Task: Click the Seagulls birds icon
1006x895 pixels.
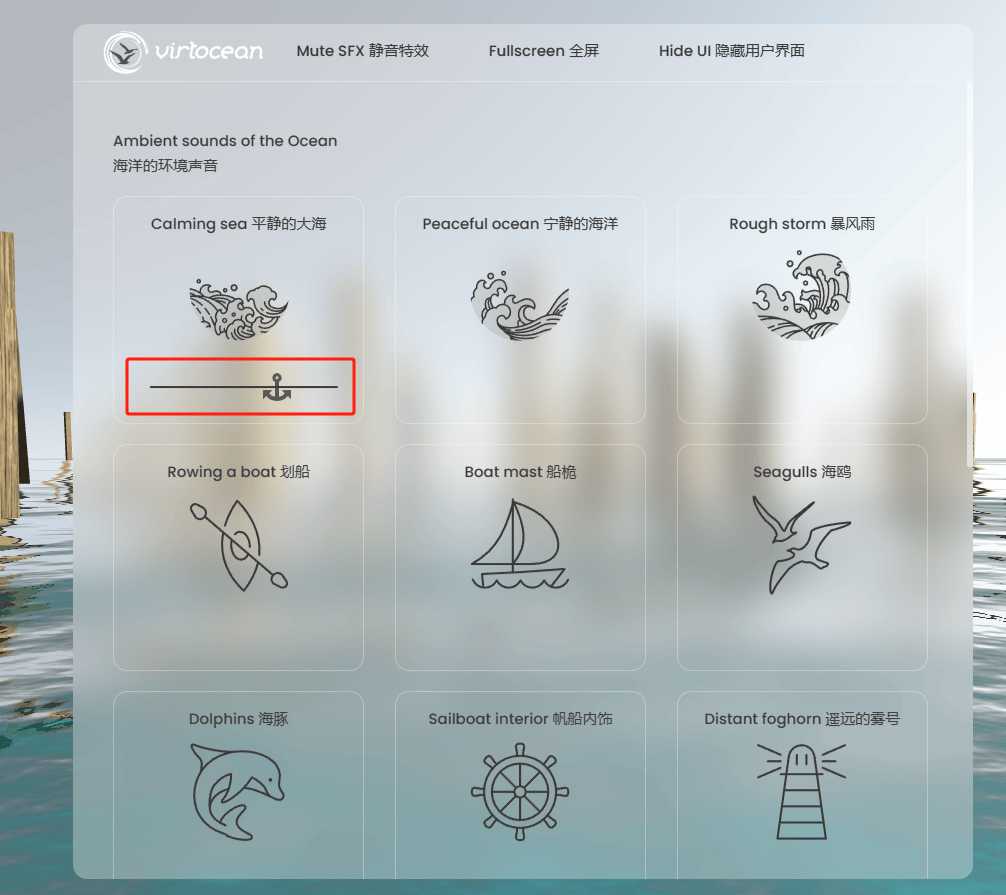Action: click(801, 544)
